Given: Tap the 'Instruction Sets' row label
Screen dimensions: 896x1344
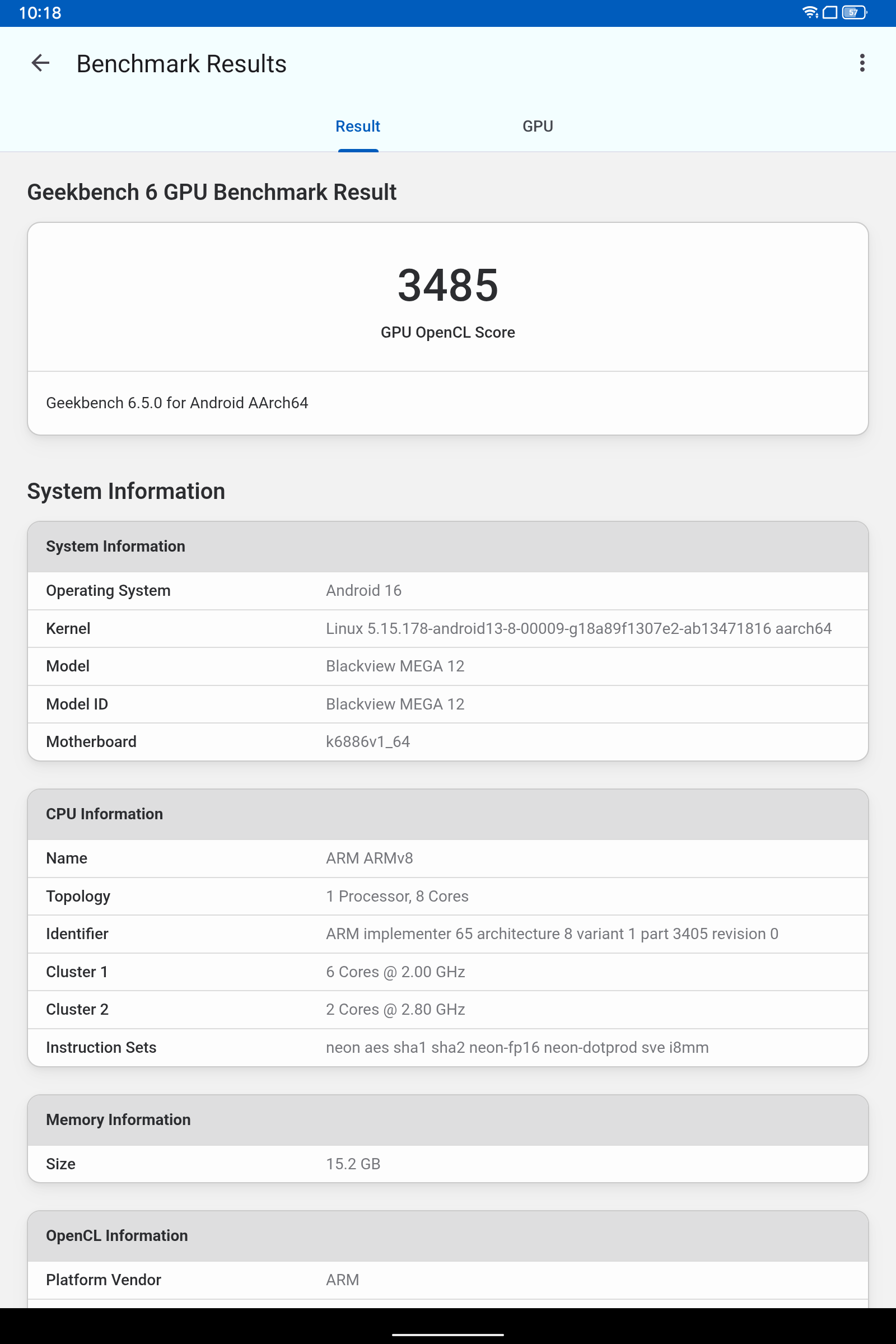Looking at the screenshot, I should pos(101,1048).
